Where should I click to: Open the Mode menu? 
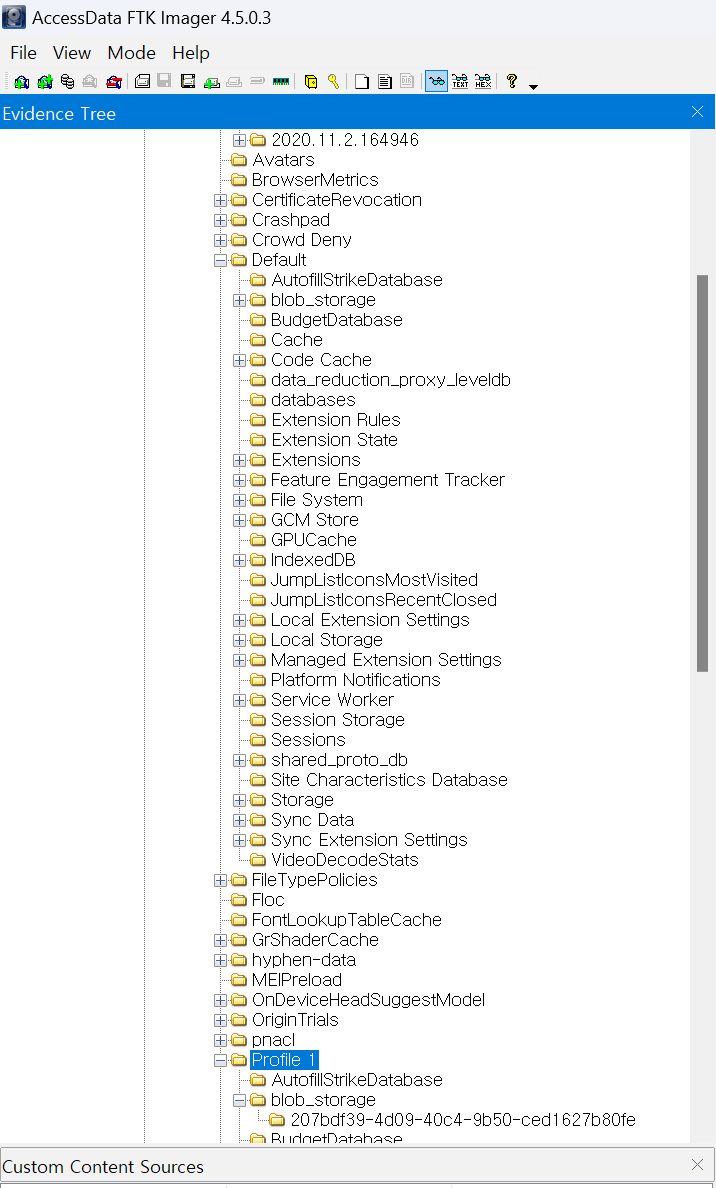(132, 53)
